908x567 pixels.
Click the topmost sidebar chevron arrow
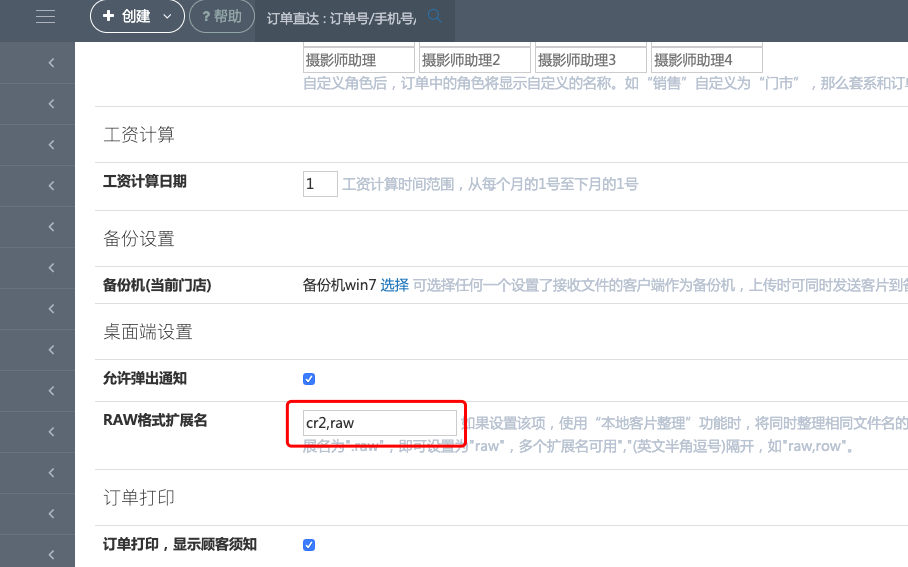(51, 63)
